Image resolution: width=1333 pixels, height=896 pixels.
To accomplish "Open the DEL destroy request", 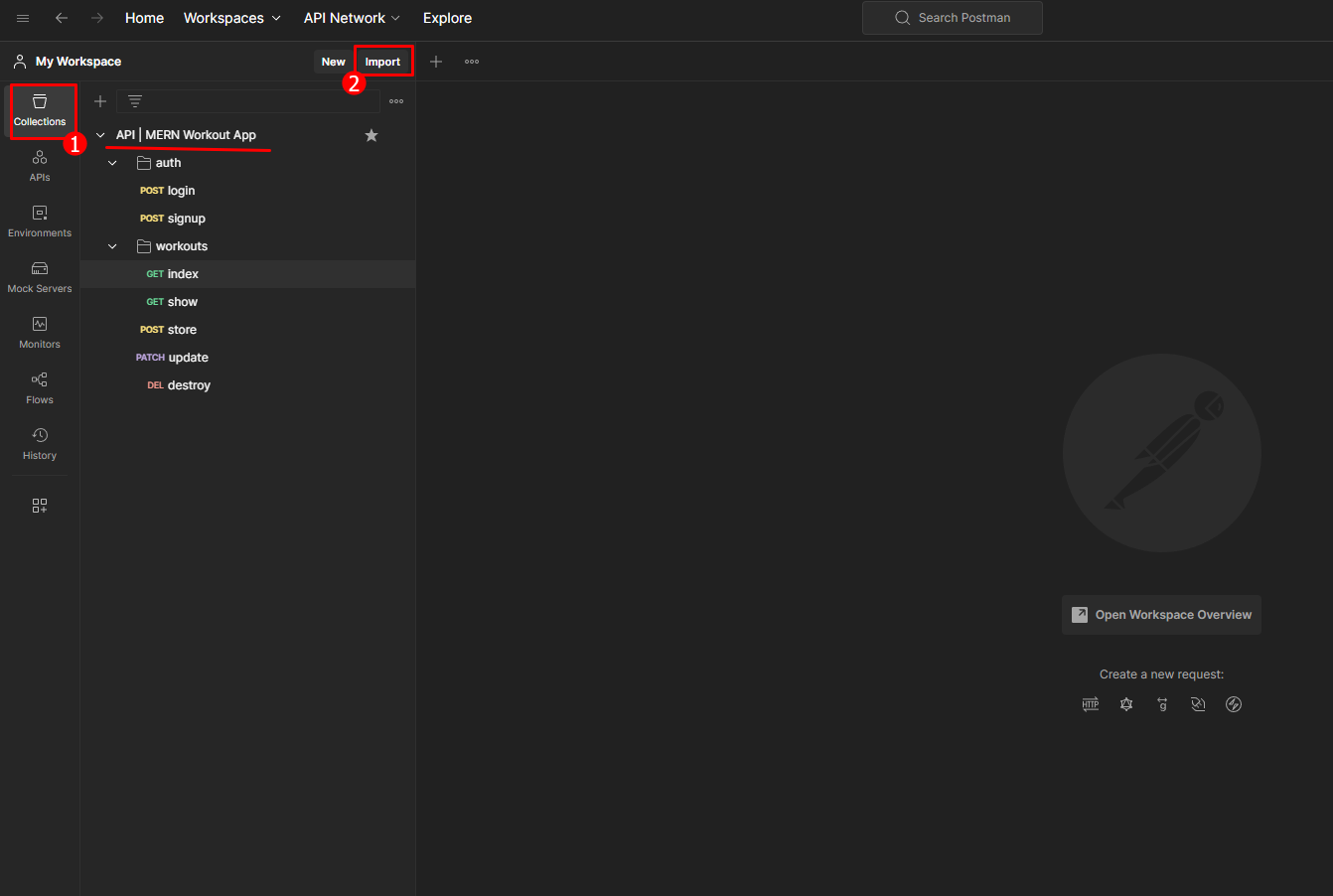I will (x=179, y=385).
